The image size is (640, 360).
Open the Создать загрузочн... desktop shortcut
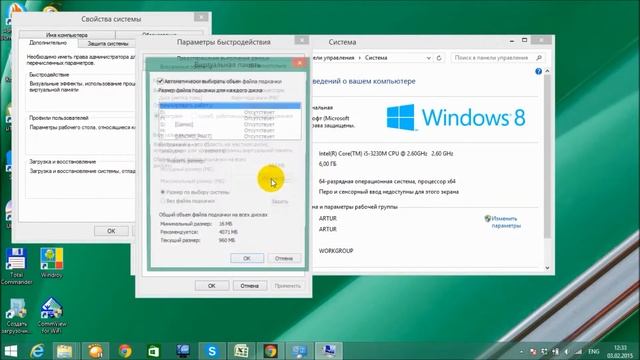[16, 315]
